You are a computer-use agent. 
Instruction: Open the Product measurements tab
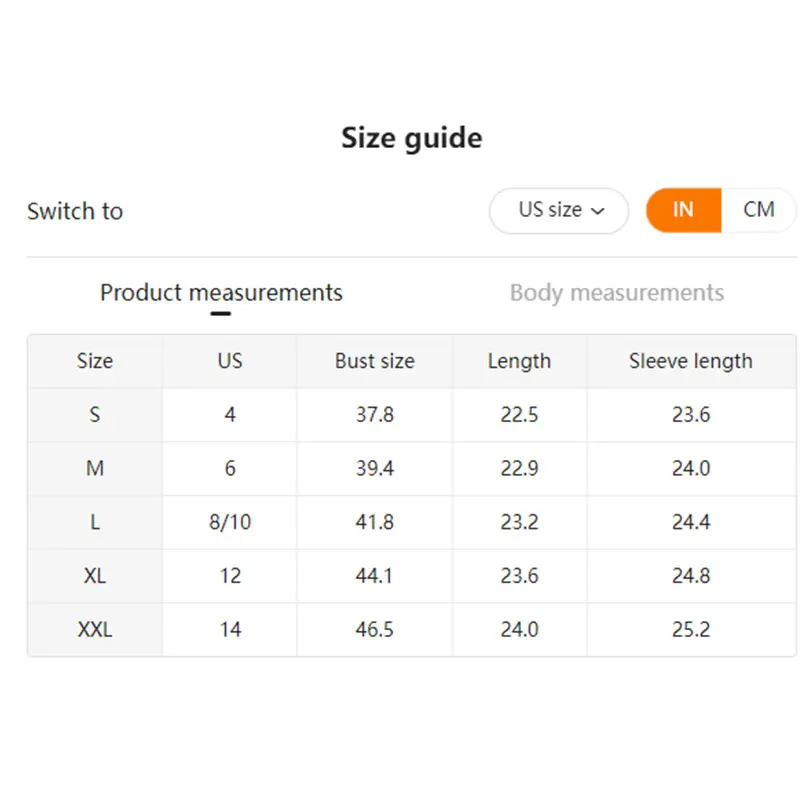tap(221, 293)
